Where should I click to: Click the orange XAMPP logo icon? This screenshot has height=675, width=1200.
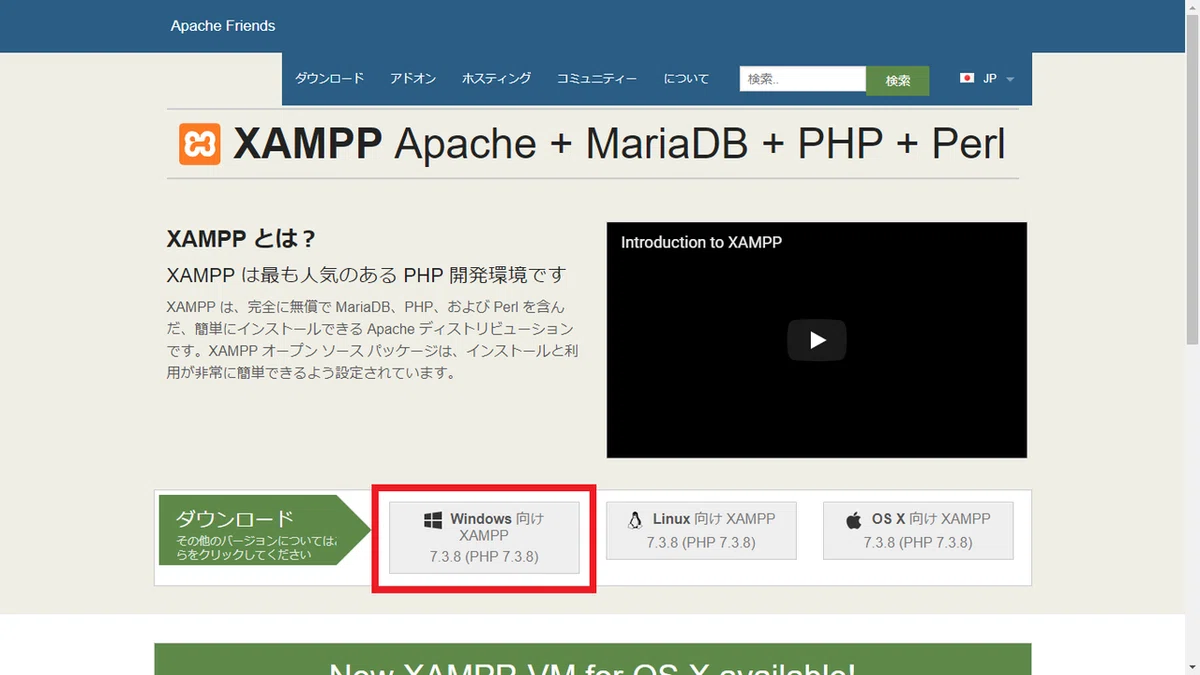tap(200, 145)
